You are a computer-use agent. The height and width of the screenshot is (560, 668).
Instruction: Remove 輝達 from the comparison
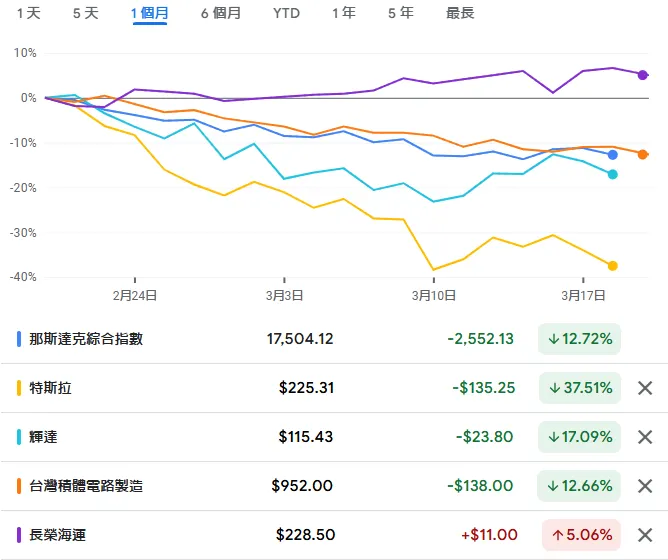[x=645, y=437]
